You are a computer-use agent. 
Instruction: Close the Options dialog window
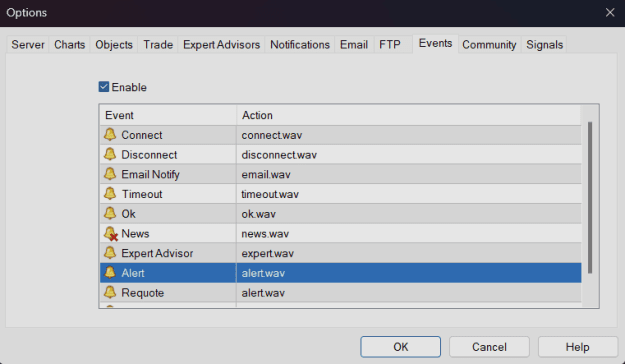point(610,13)
